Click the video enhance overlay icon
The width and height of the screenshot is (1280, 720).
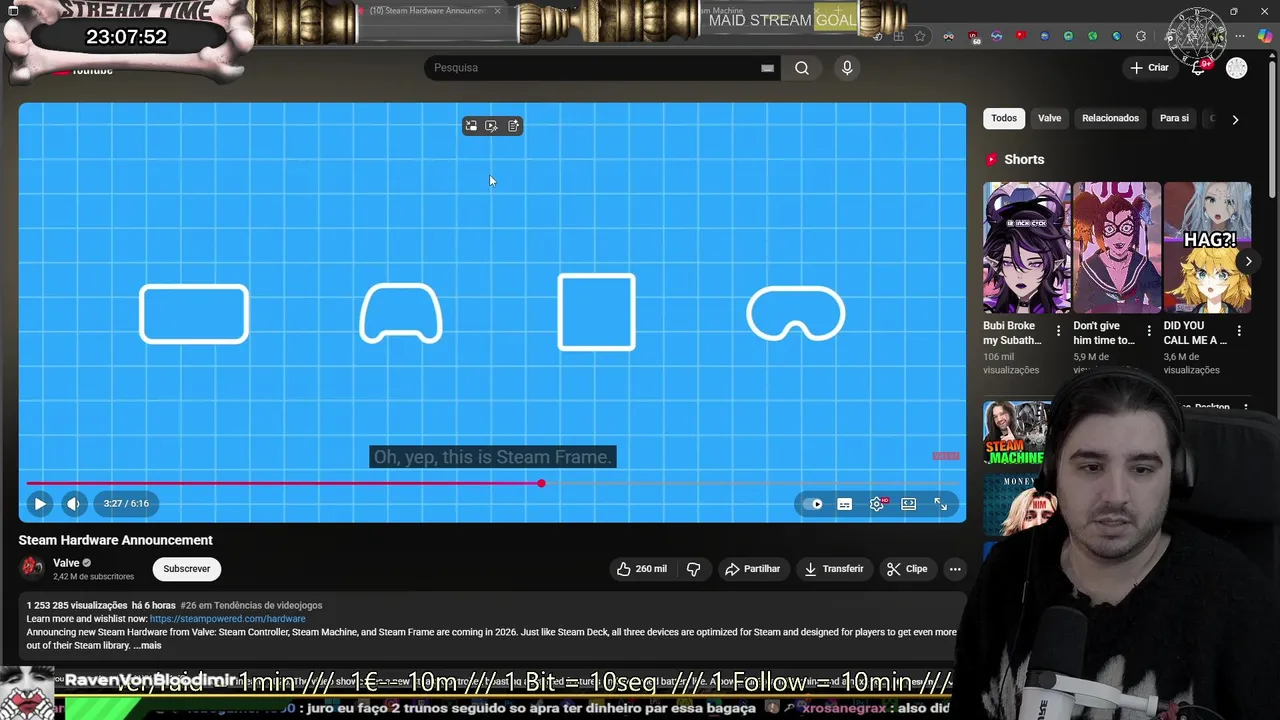click(491, 126)
